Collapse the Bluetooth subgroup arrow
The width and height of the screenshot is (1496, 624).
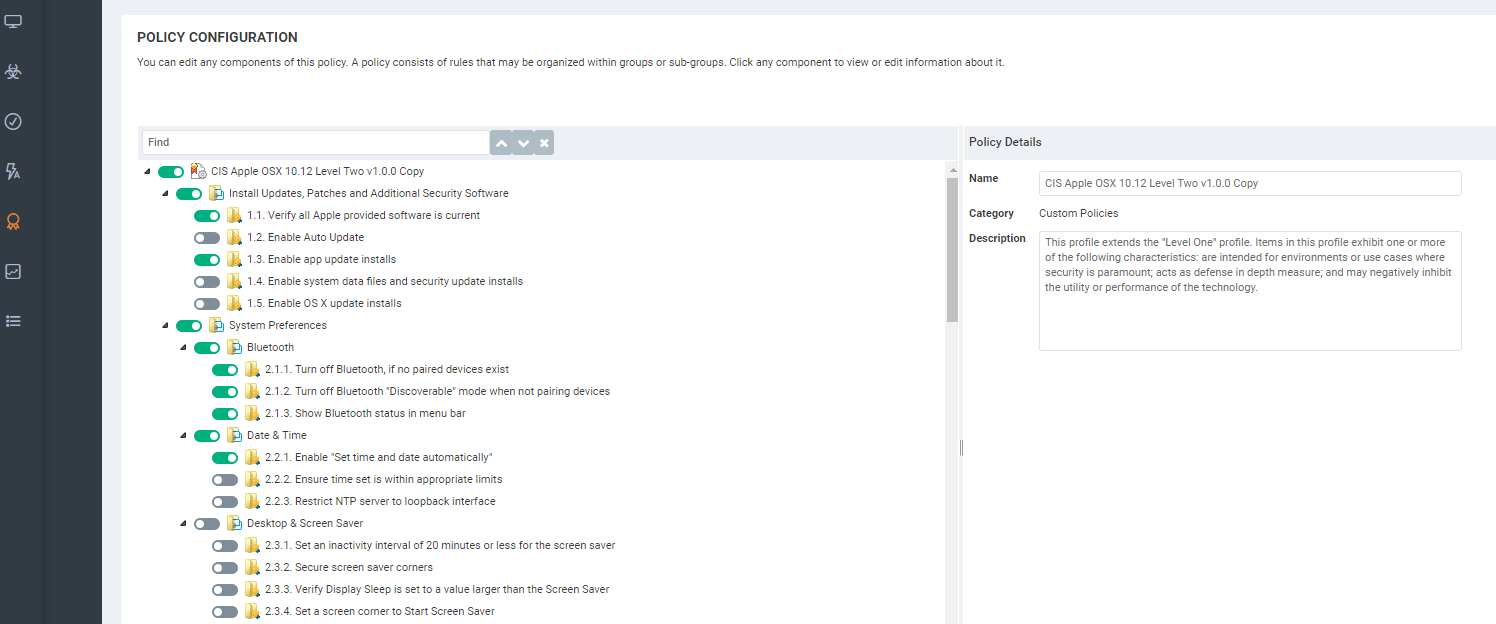(184, 348)
